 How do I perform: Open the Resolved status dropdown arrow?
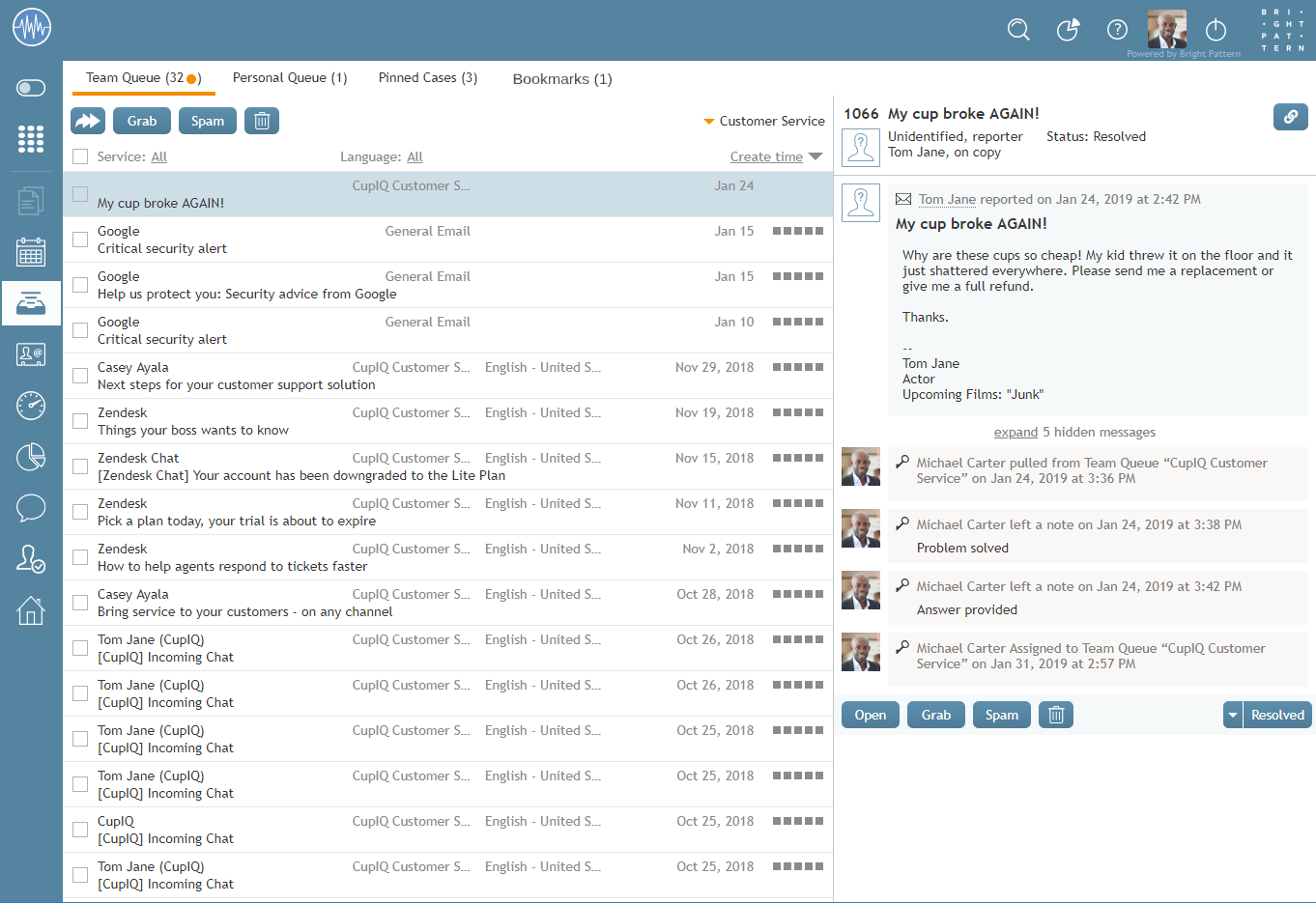click(x=1233, y=715)
